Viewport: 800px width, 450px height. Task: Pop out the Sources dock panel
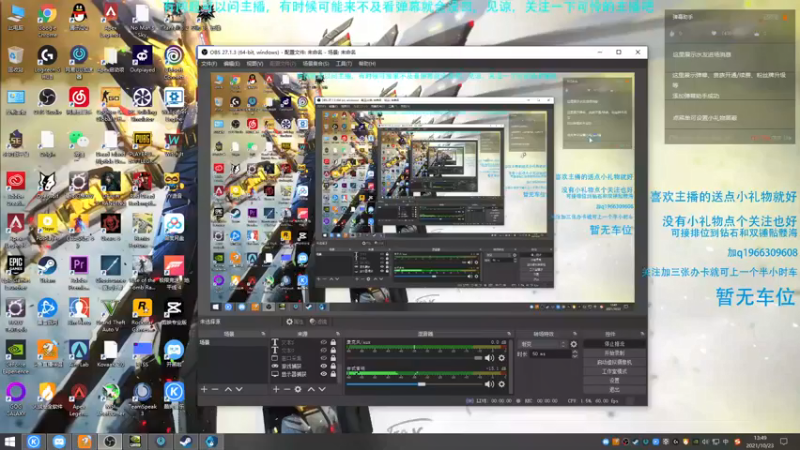pyautogui.click(x=337, y=334)
